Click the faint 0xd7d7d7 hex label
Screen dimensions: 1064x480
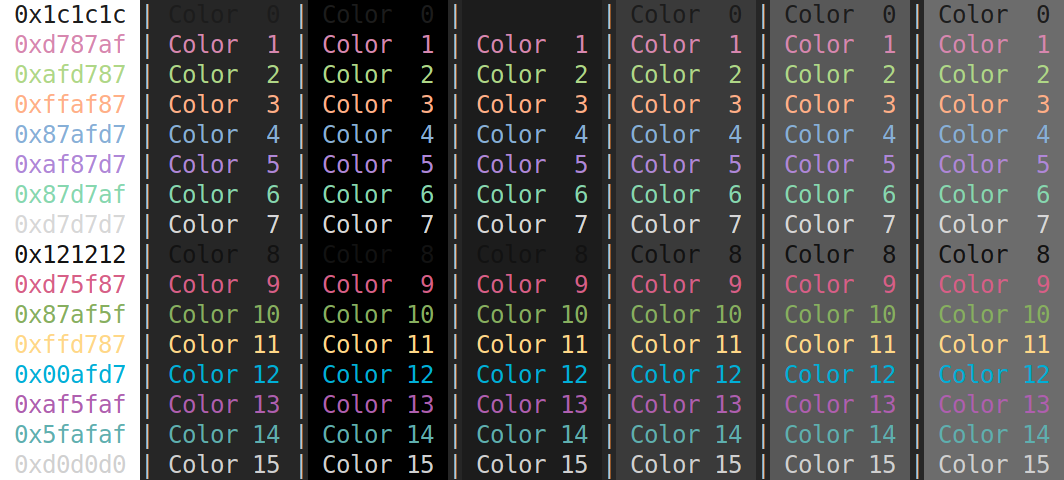(x=70, y=225)
